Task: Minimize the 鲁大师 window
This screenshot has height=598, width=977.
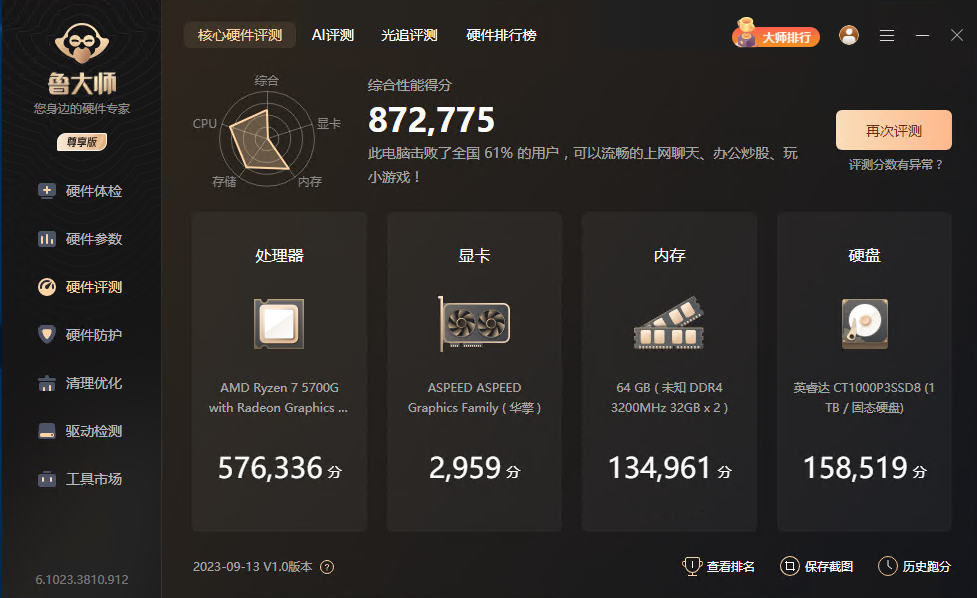Action: coord(922,36)
